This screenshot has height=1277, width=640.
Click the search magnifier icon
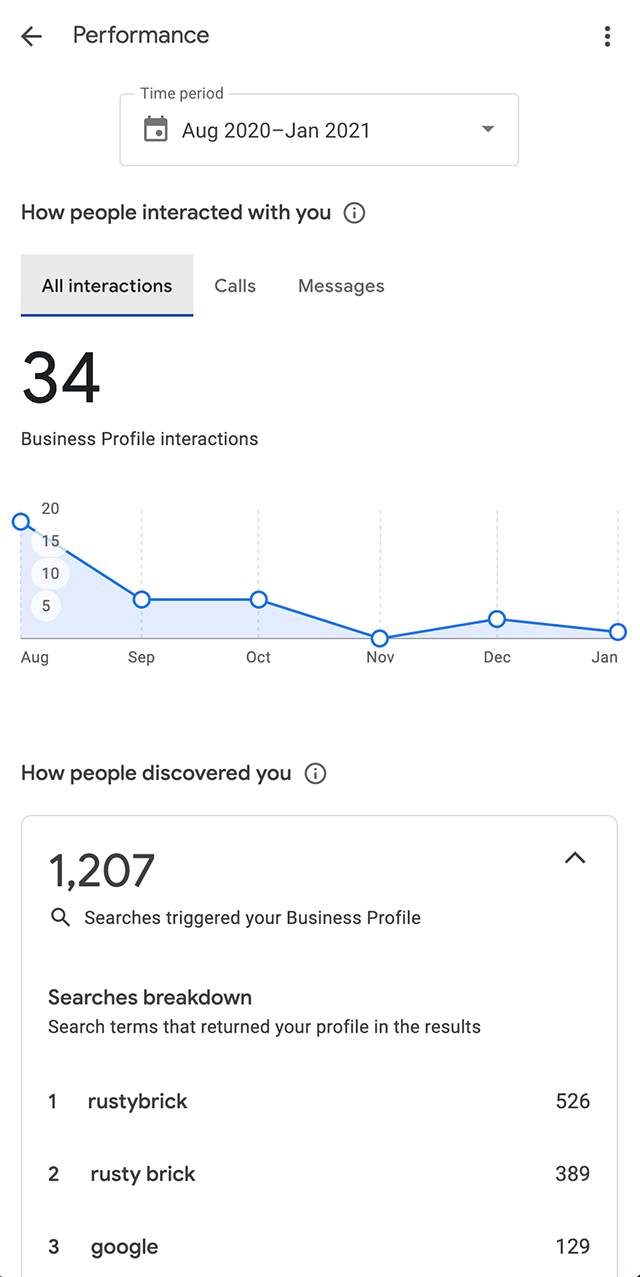click(x=61, y=918)
